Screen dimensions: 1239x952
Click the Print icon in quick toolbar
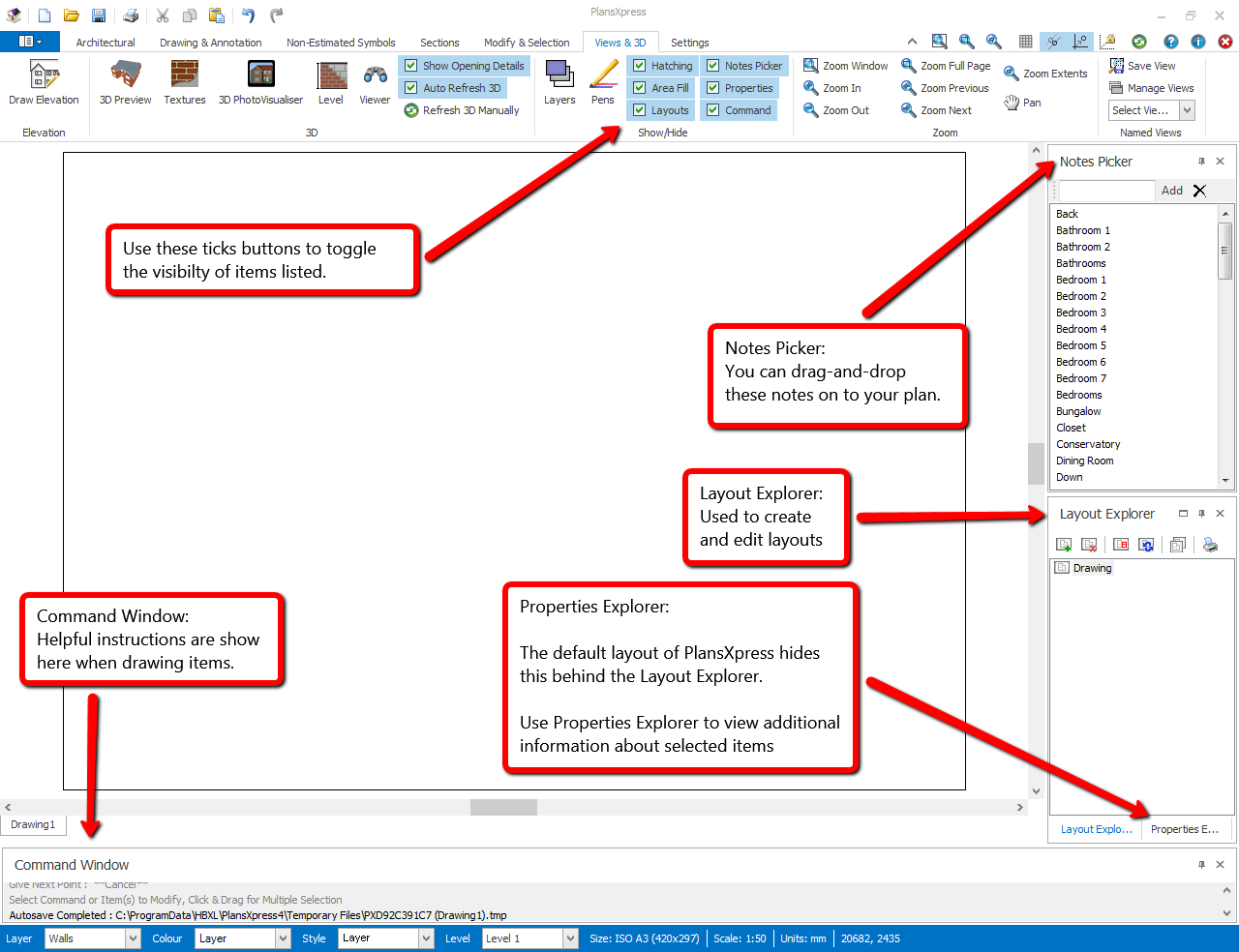click(131, 15)
